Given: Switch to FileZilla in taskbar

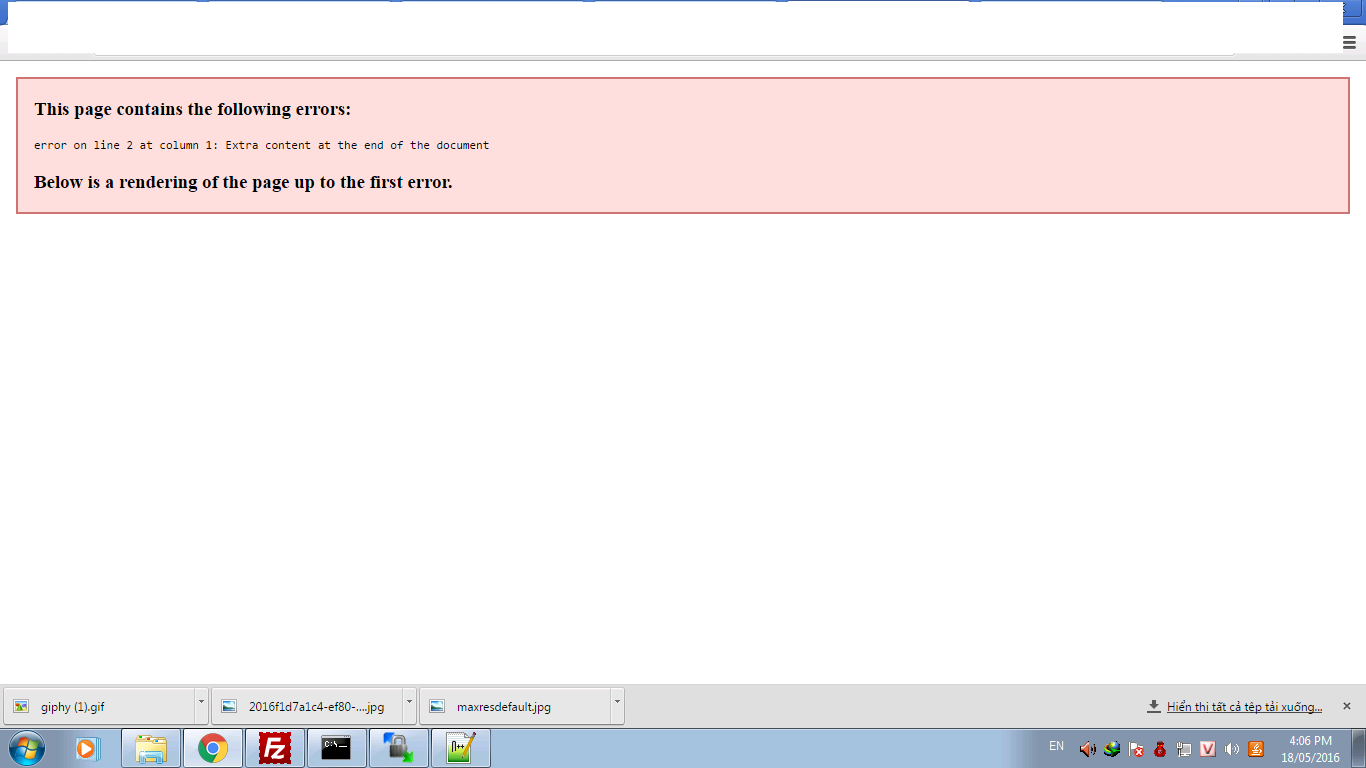Looking at the screenshot, I should pyautogui.click(x=274, y=748).
